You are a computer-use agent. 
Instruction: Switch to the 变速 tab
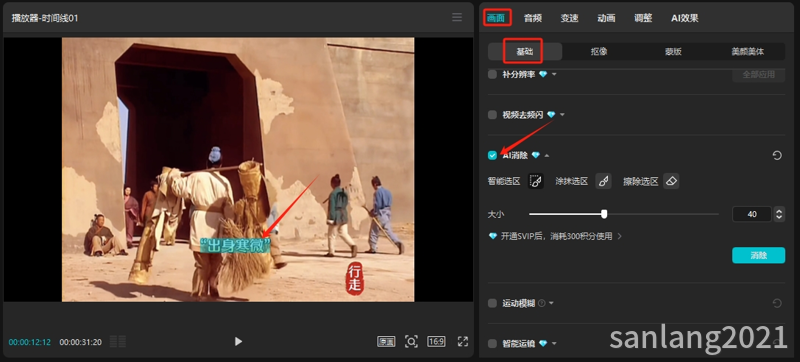[x=569, y=18]
